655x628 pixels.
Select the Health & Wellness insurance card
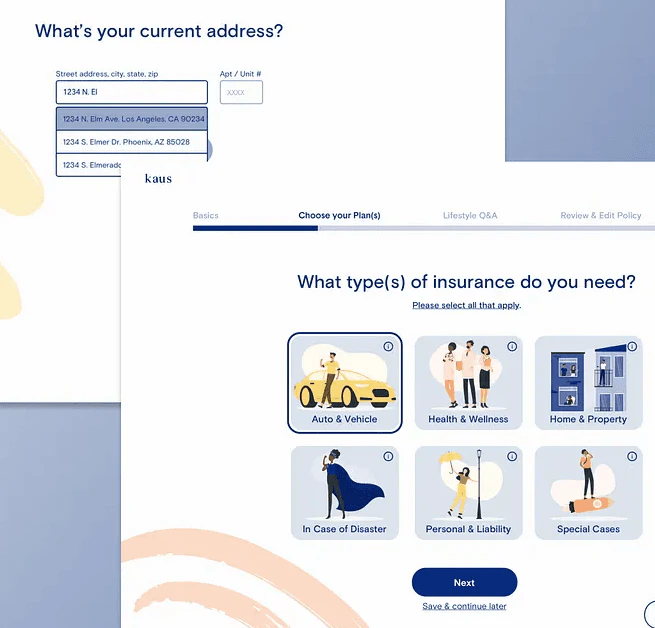[x=468, y=383]
